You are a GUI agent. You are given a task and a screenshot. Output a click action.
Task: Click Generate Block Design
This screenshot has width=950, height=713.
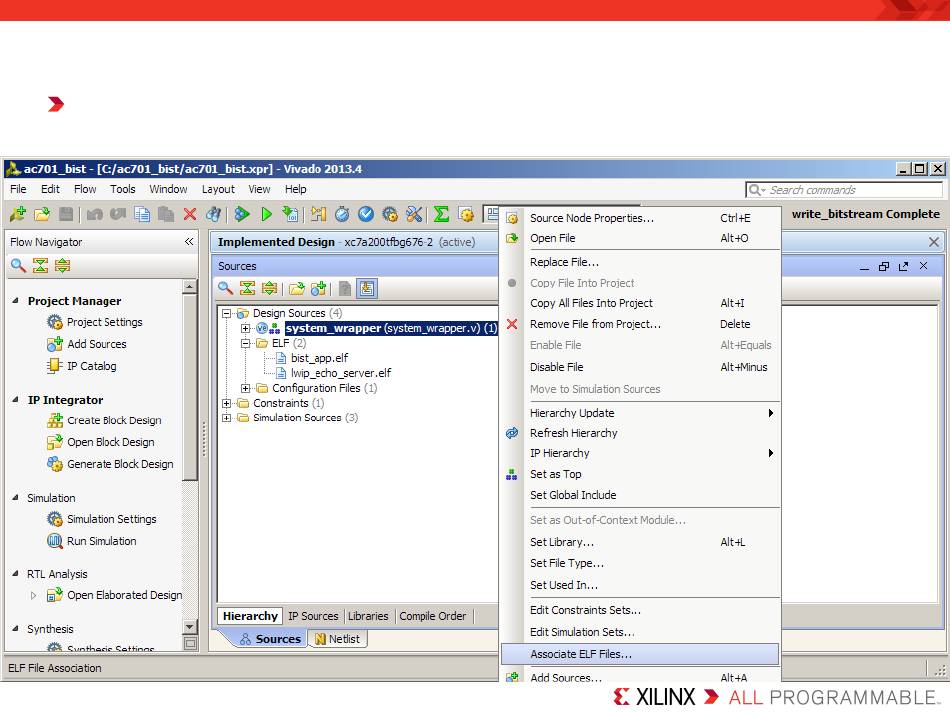click(120, 464)
